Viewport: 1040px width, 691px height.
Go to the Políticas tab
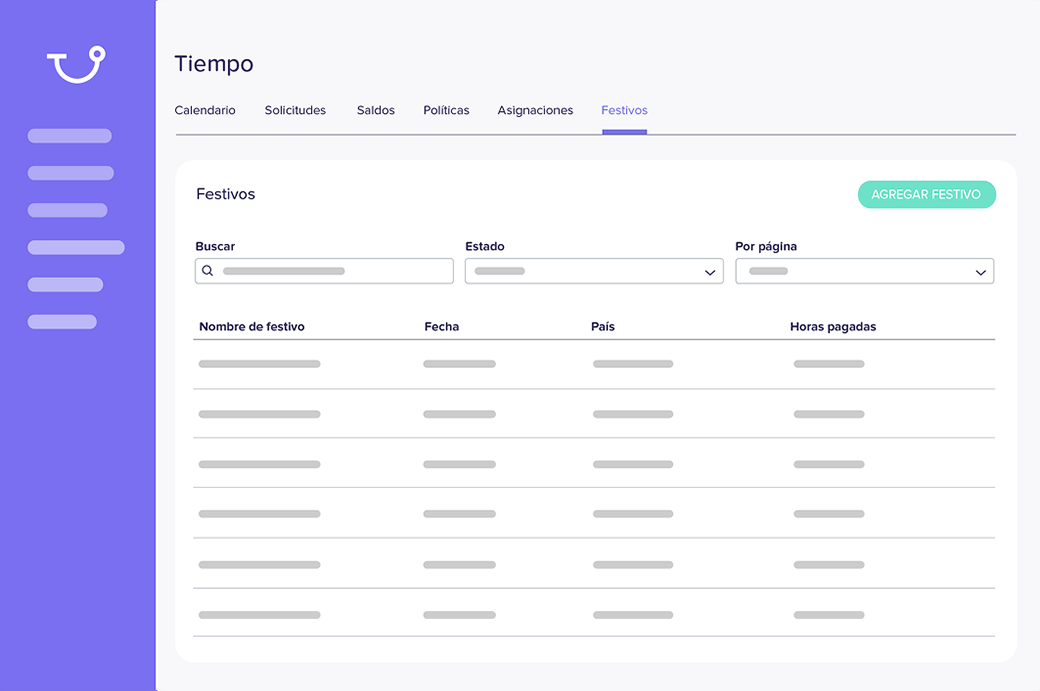[x=446, y=110]
